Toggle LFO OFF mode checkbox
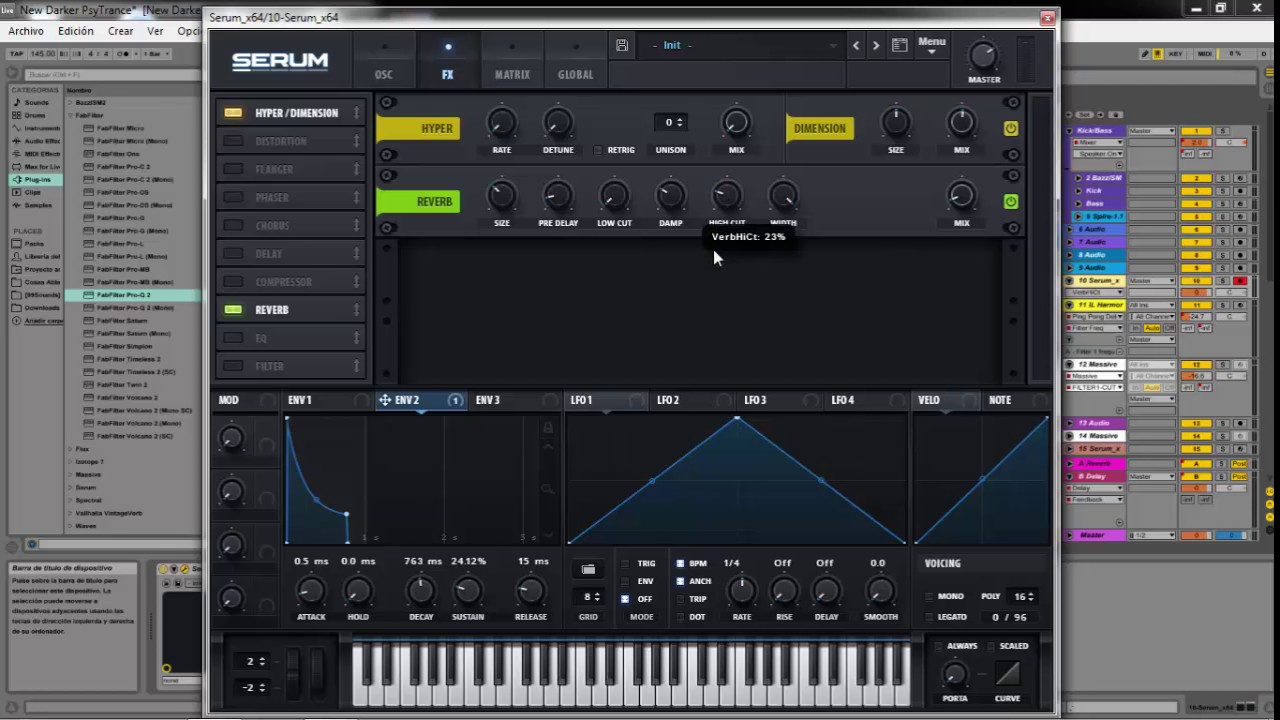 click(x=625, y=599)
